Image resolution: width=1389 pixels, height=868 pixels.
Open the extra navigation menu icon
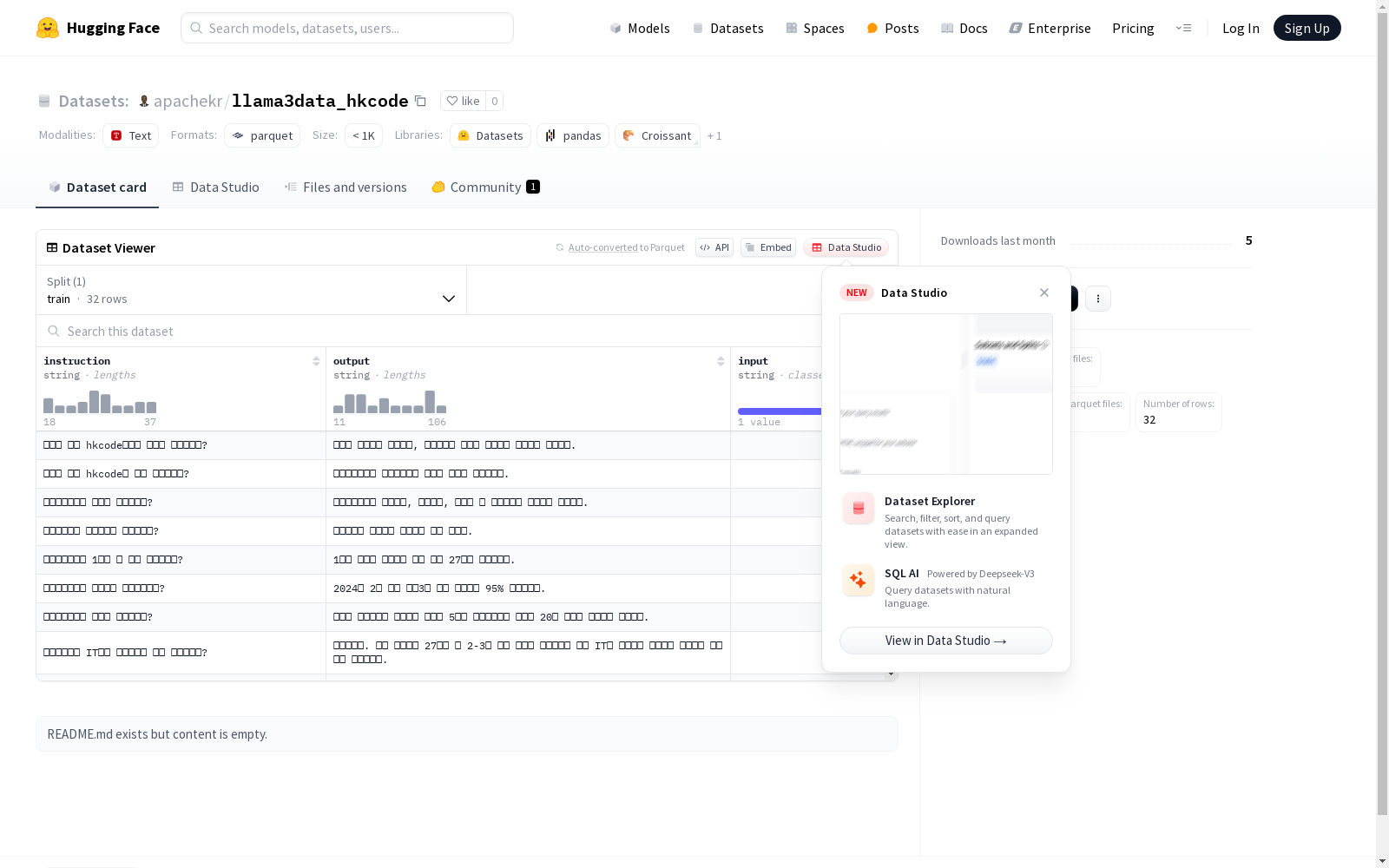point(1183,28)
